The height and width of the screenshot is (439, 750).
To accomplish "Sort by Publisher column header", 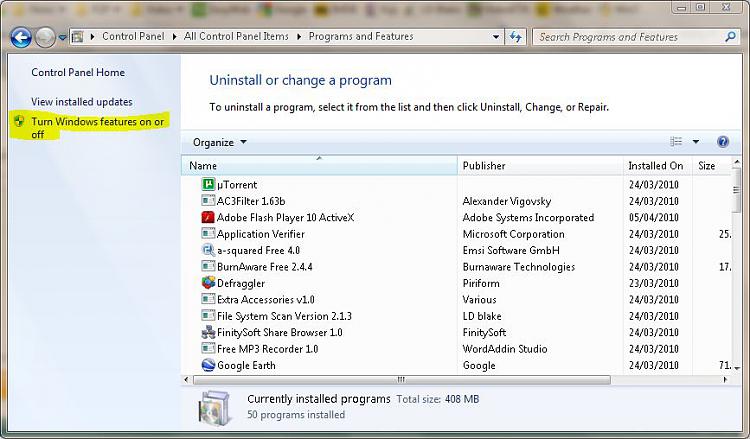I will [x=540, y=165].
